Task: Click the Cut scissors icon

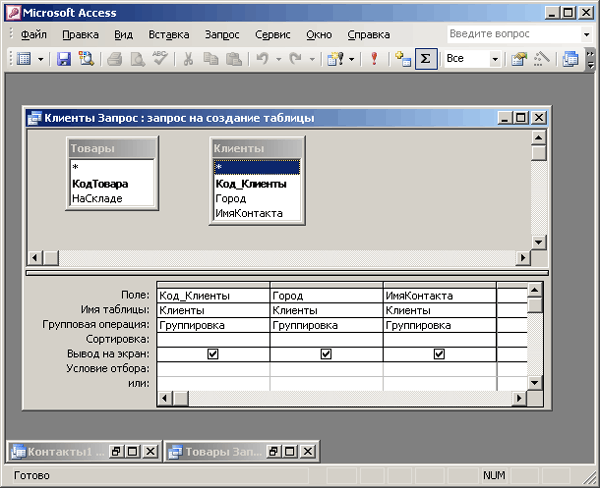Action: [188, 59]
